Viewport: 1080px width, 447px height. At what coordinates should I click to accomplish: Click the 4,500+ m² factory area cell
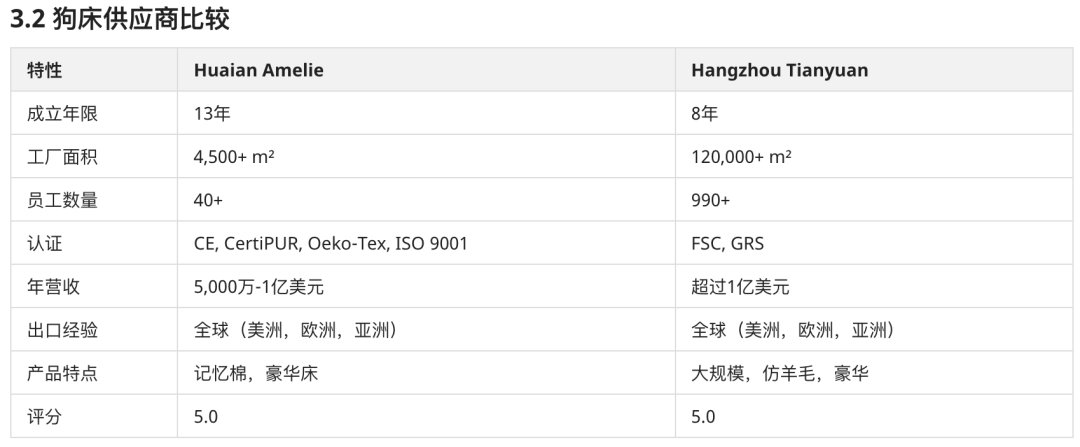click(x=426, y=156)
